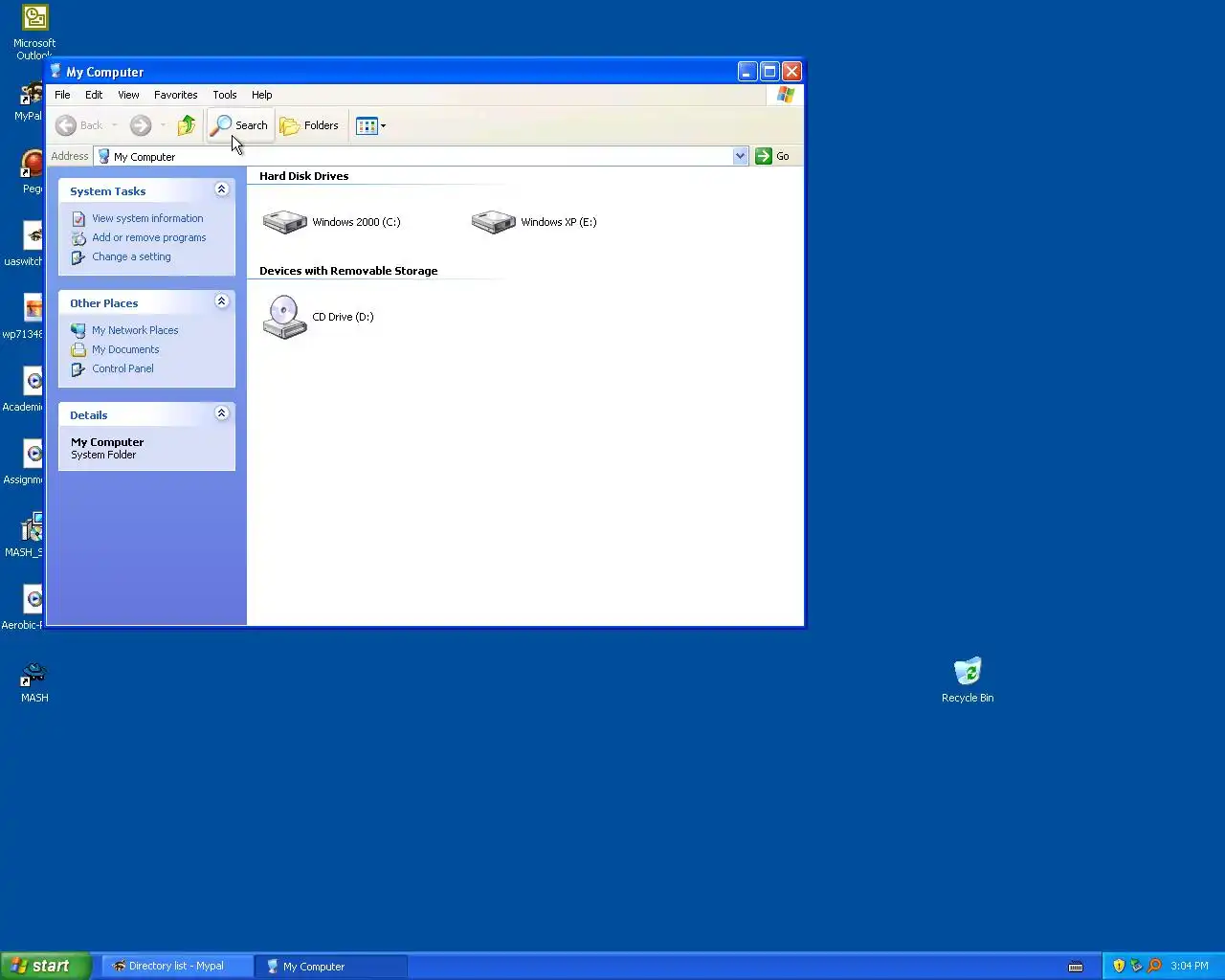Select Microsoft Outlook desktop icon
Screen dimensions: 1225x980
click(34, 17)
